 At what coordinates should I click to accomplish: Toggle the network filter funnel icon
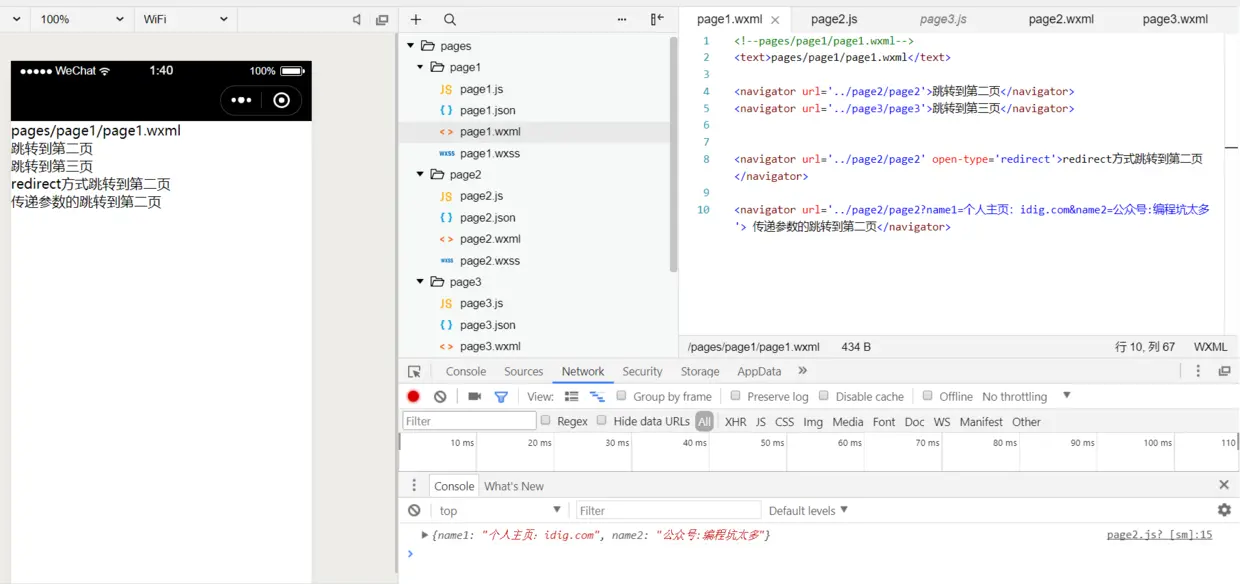pos(501,397)
